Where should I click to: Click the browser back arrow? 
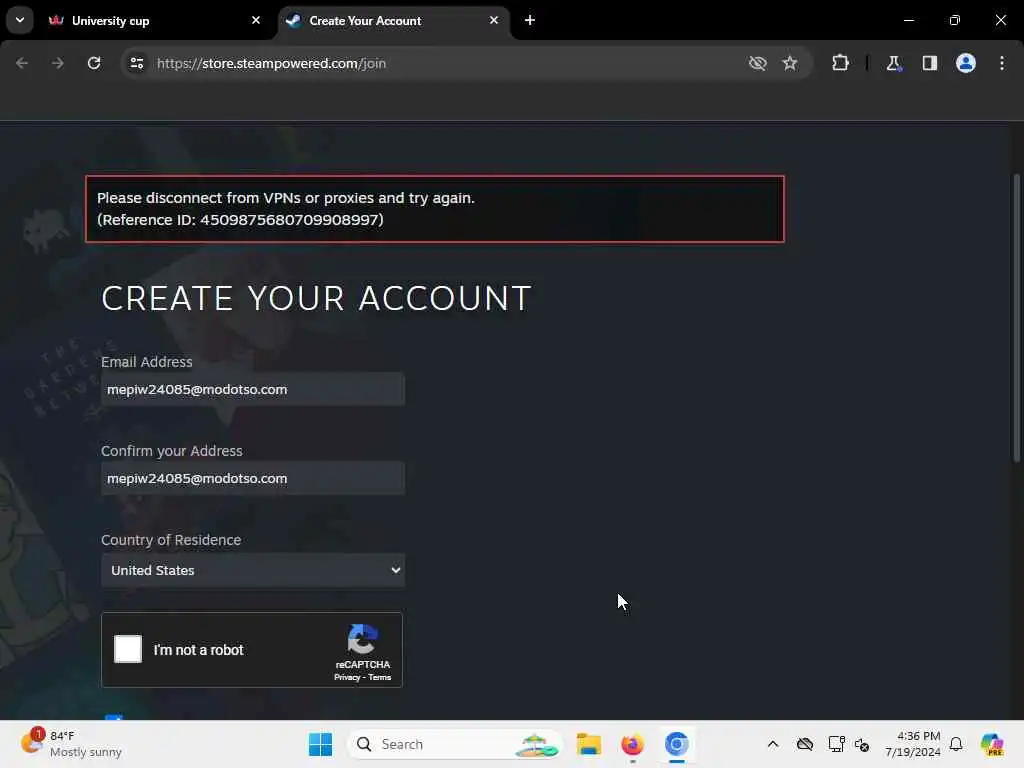coord(22,63)
